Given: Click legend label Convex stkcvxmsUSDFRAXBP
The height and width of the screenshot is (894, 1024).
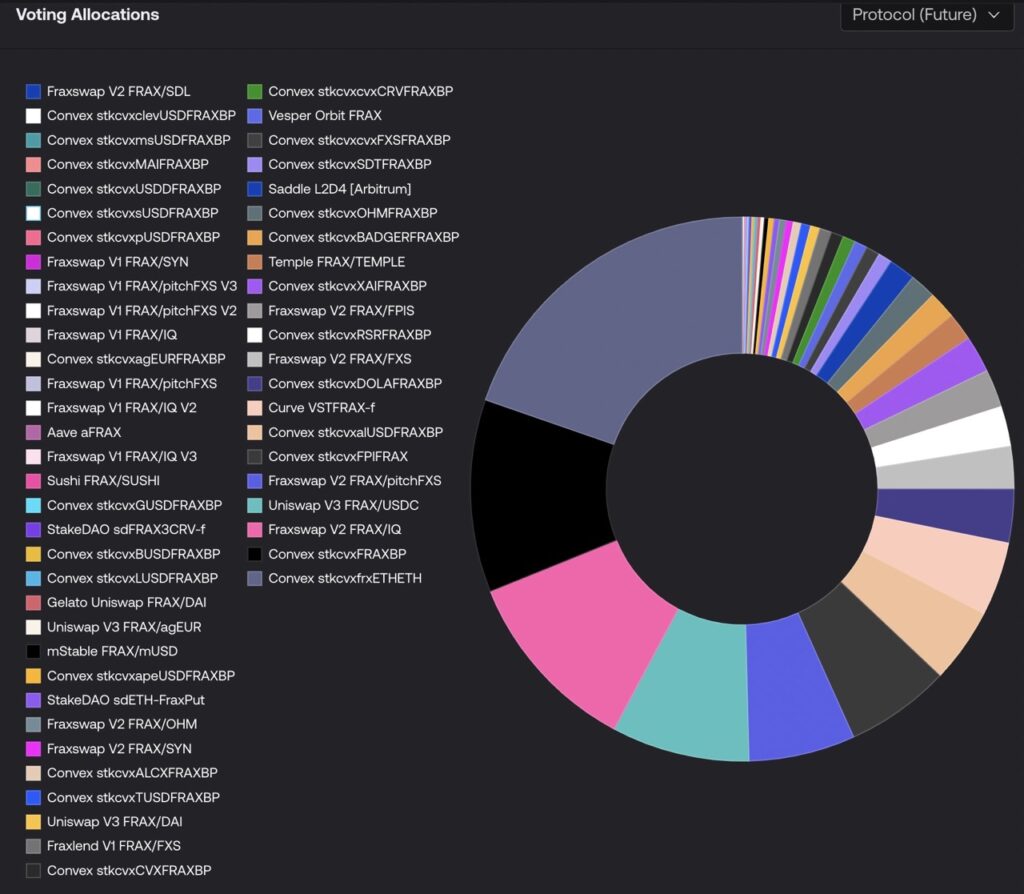Looking at the screenshot, I should coord(138,140).
